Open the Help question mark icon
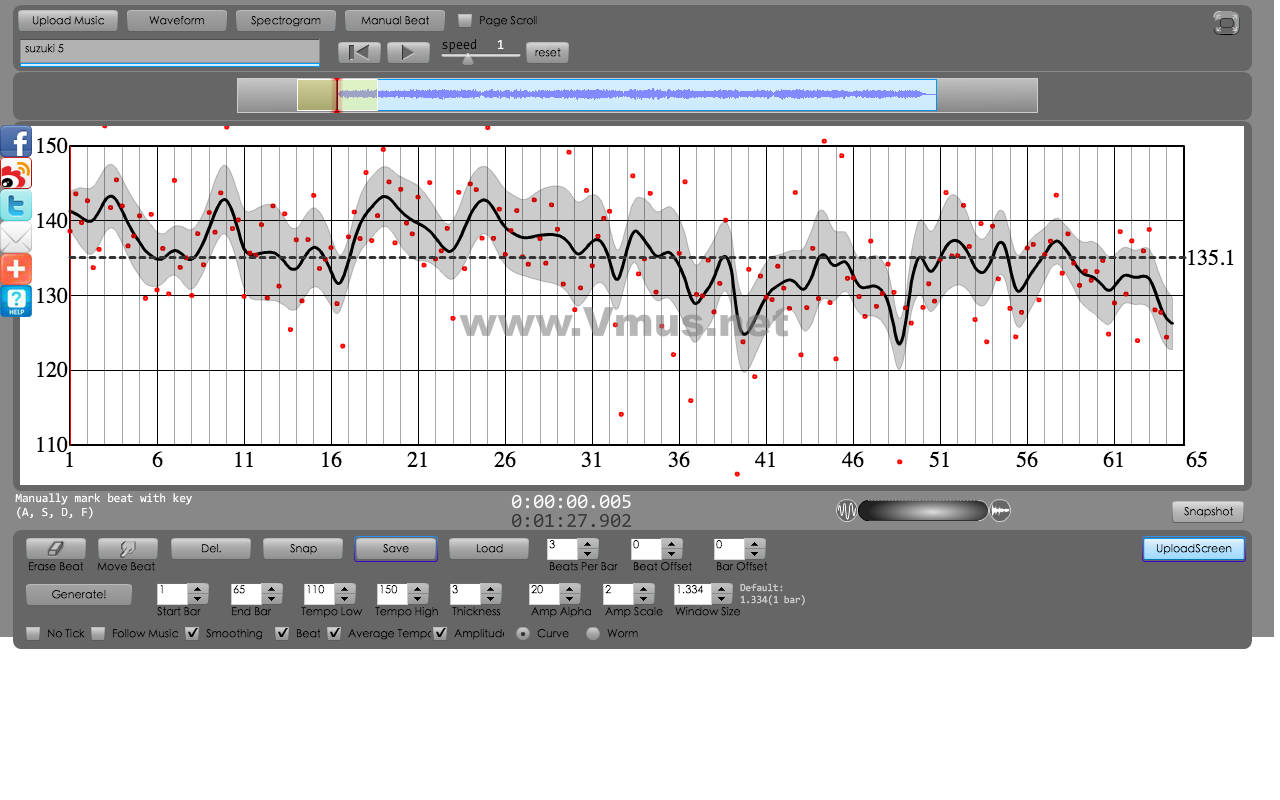Viewport: 1280px width, 800px height. click(x=16, y=301)
